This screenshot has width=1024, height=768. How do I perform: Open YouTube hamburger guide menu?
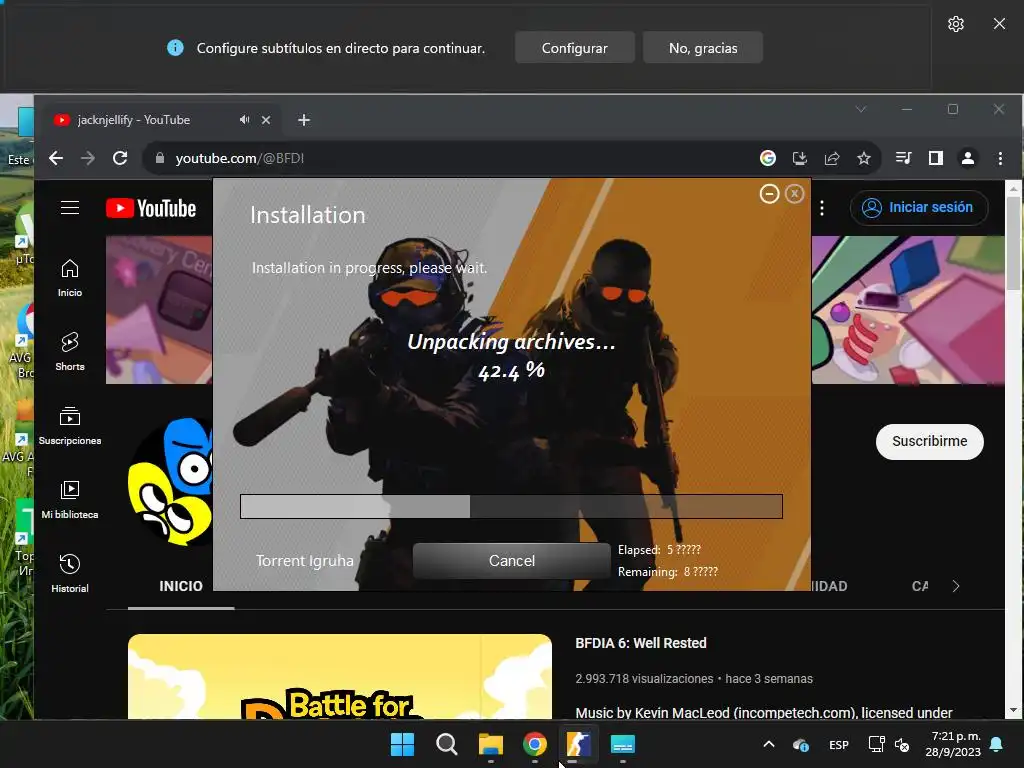click(70, 208)
